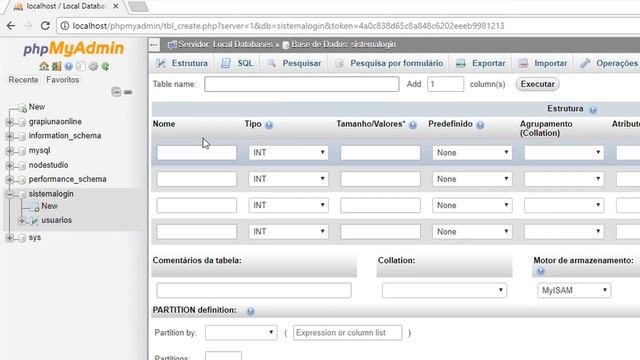Open Predefinido dropdown in first column row

[472, 153]
